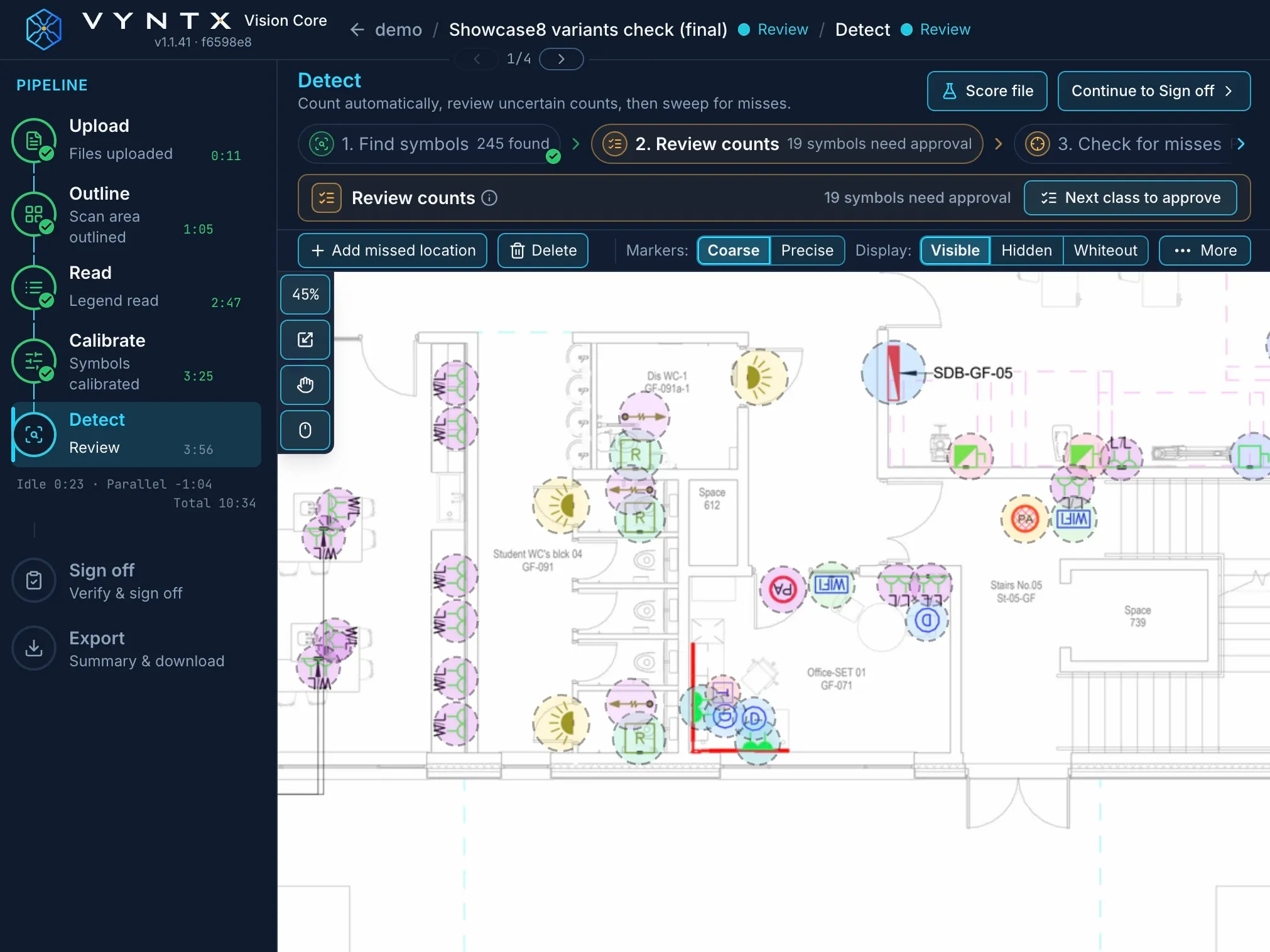Set display mode to Hidden
Screen dimensions: 1270x952
[1026, 251]
